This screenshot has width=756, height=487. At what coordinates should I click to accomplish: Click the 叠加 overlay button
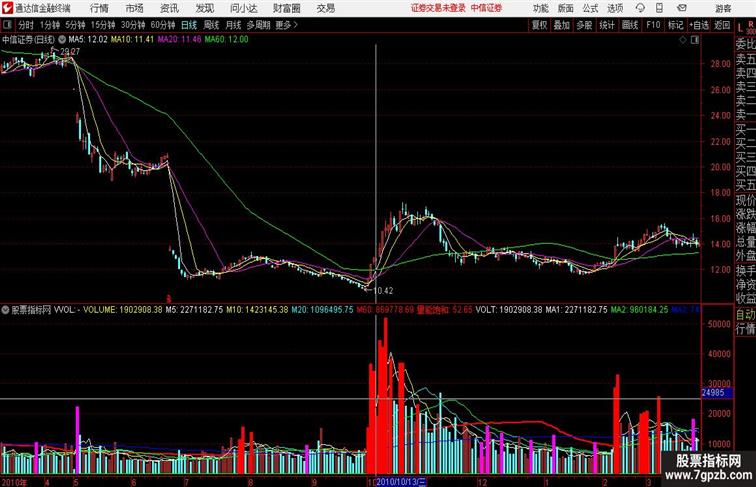(562, 25)
